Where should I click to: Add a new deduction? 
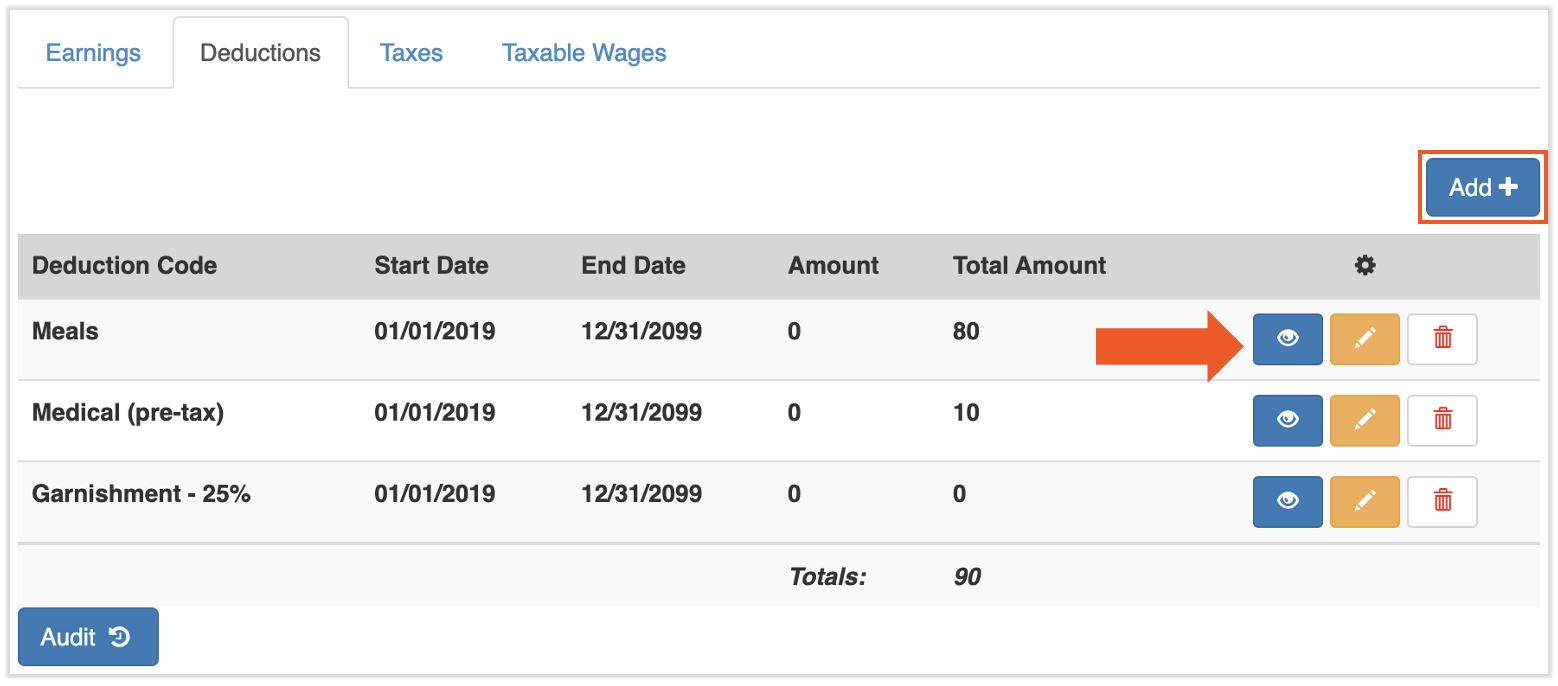pyautogui.click(x=1481, y=186)
